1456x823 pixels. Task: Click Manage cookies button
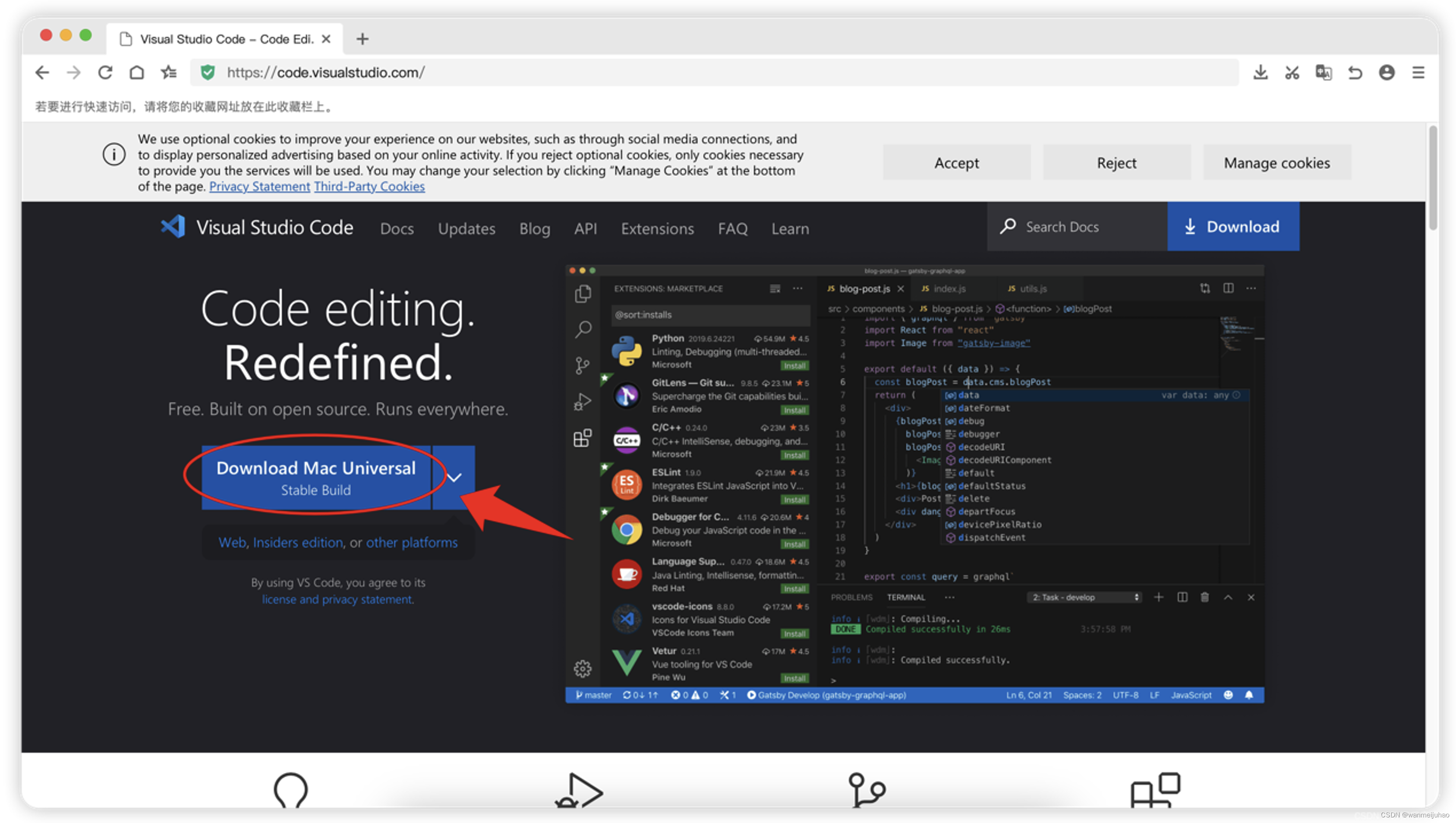(1277, 162)
